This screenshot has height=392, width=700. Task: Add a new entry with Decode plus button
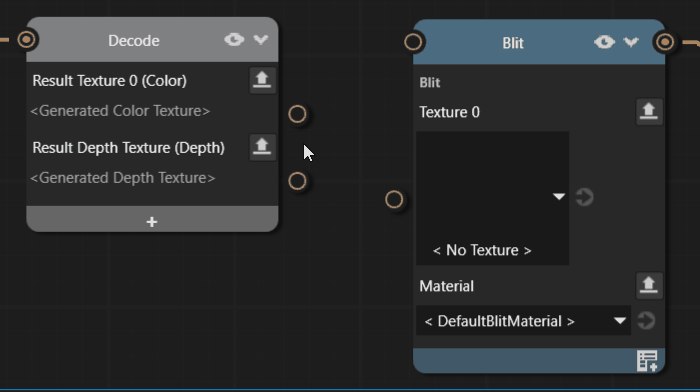coord(152,221)
